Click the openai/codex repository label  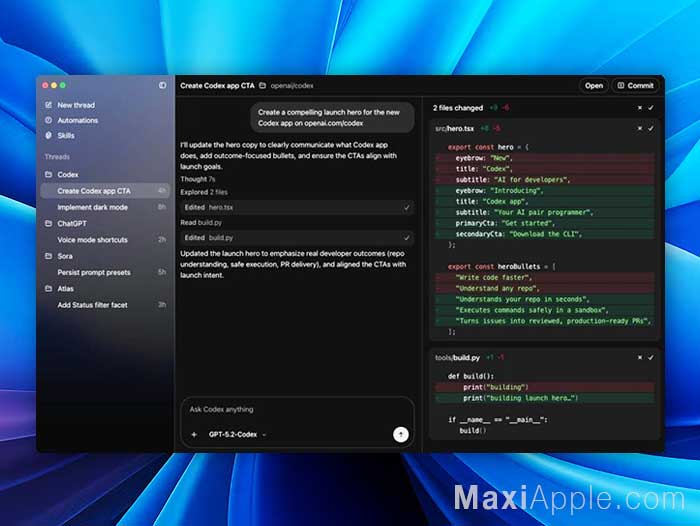292,86
